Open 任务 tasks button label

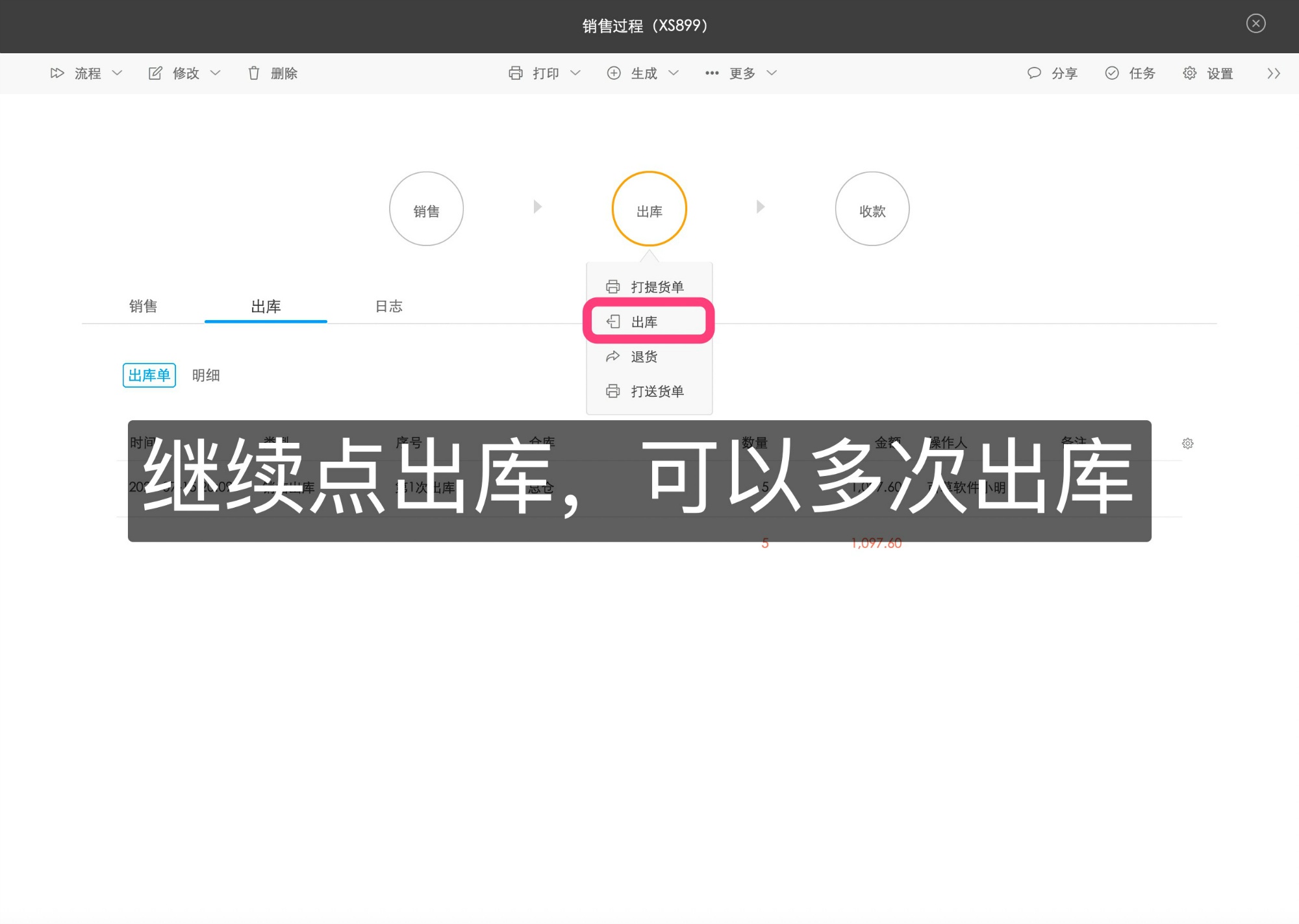coord(1142,73)
